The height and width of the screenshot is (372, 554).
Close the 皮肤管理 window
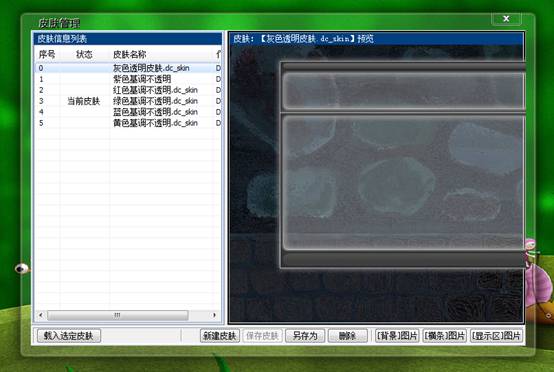[506, 19]
